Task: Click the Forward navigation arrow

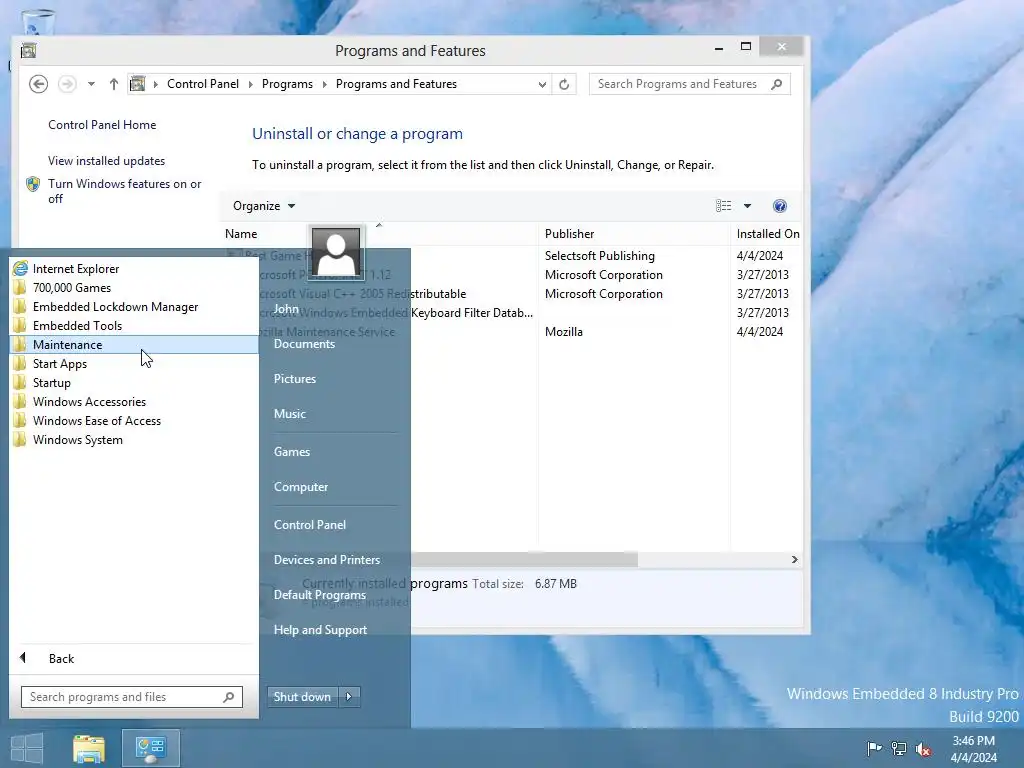Action: [67, 84]
